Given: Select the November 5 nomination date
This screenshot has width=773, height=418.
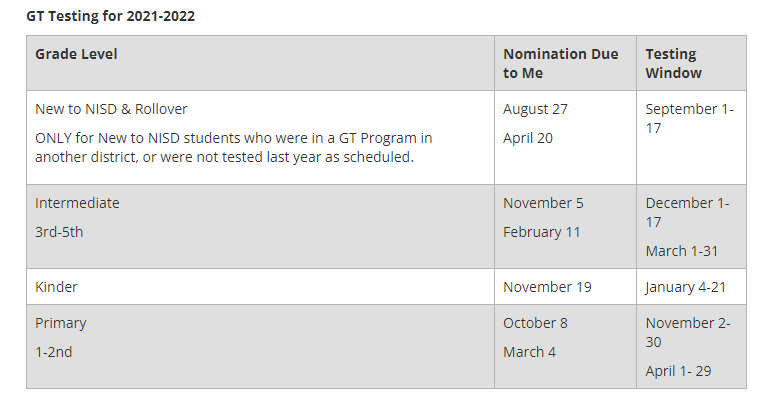Looking at the screenshot, I should pos(543,203).
